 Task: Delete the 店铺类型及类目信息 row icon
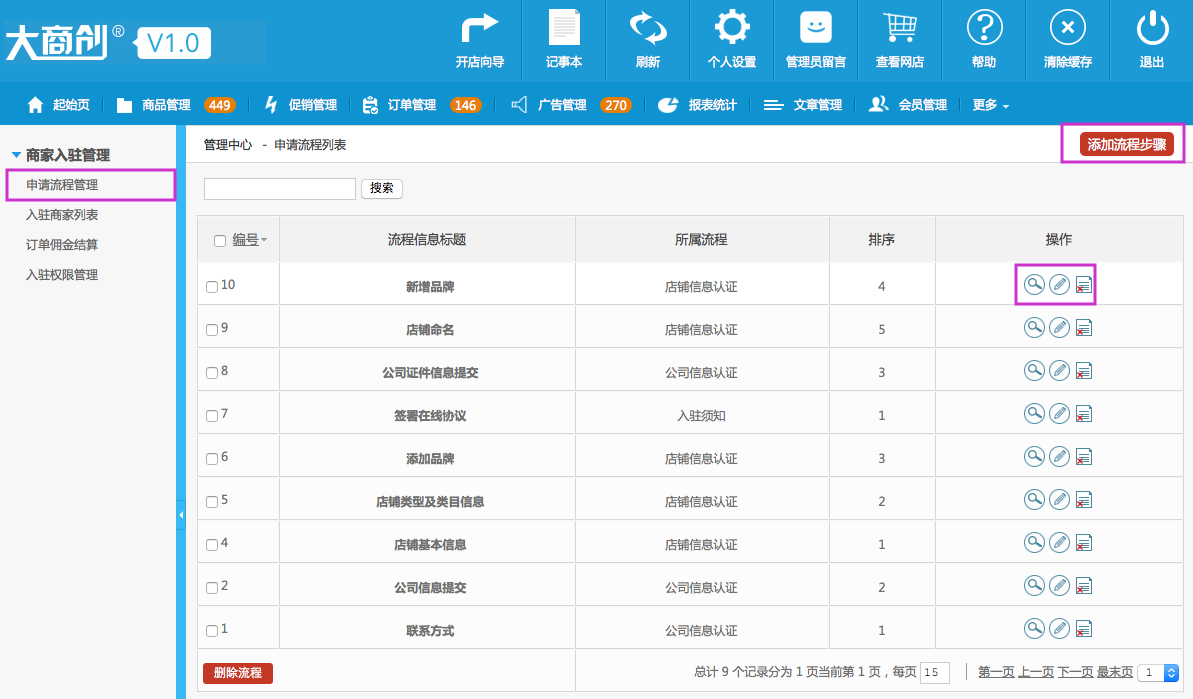1084,500
